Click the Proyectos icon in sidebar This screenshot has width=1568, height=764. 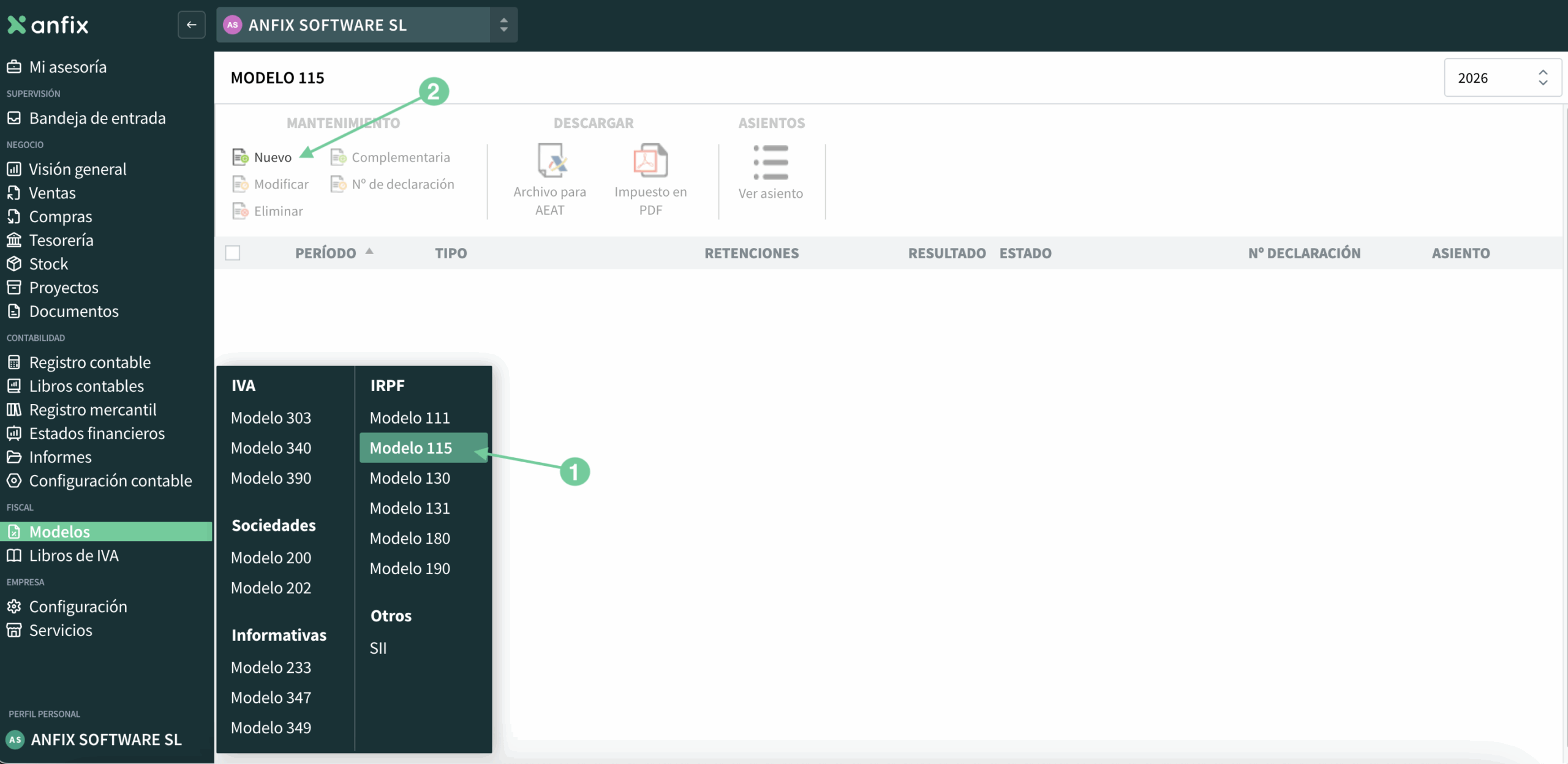14,287
